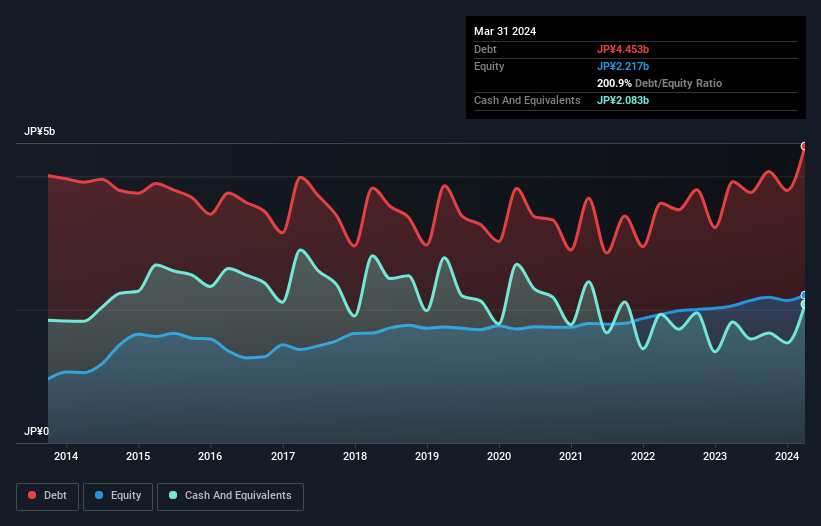Screen dimensions: 821x526
Task: Select the blue Equity endpoint marker on chart
Action: click(804, 295)
